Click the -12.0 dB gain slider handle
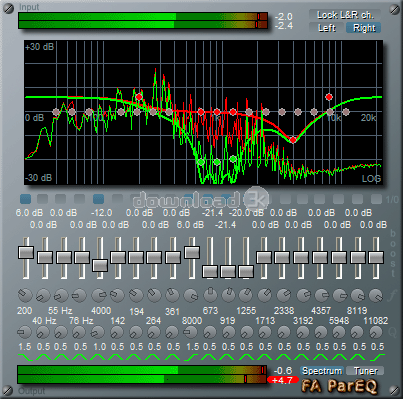 point(100,265)
